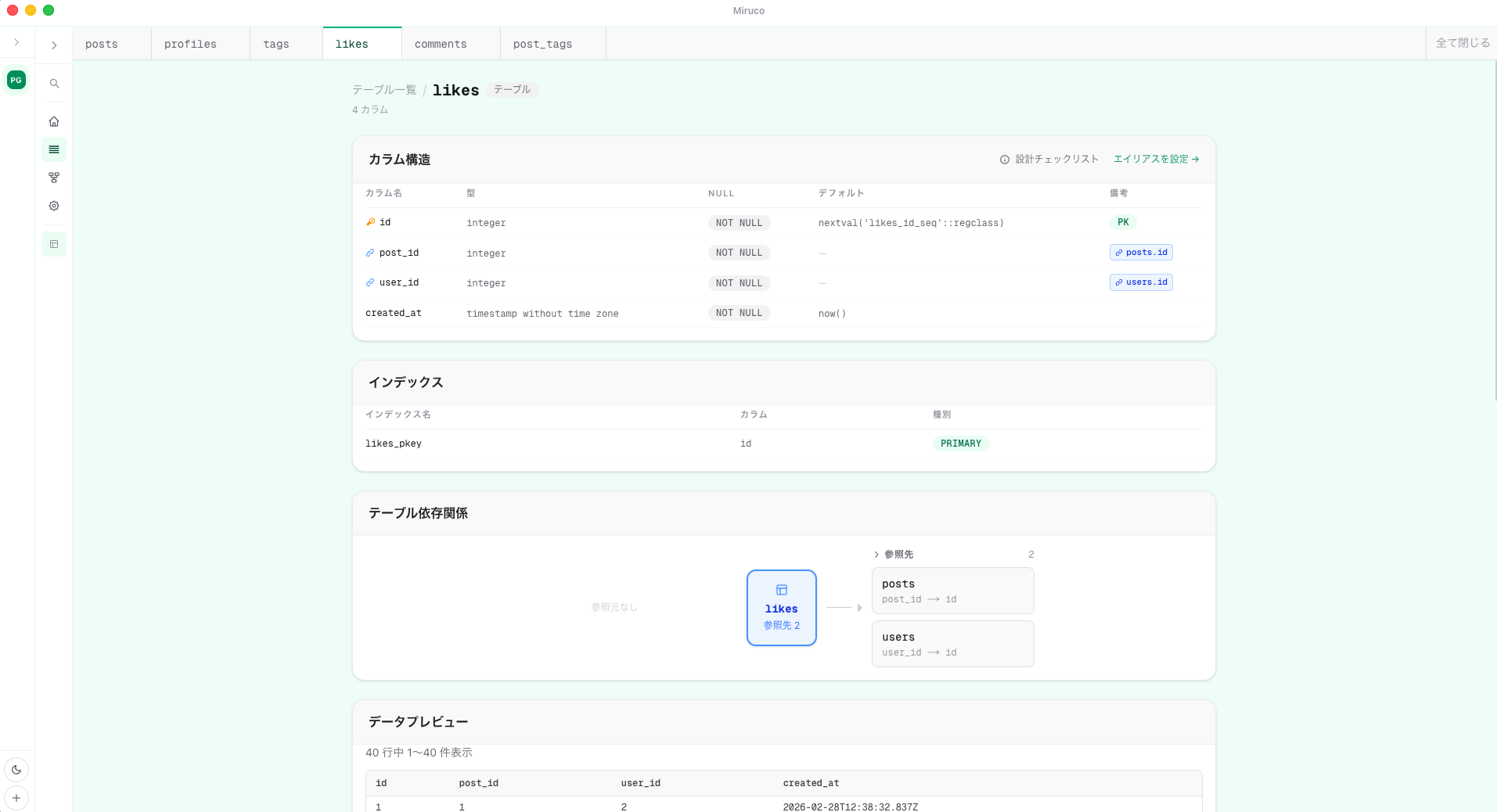This screenshot has width=1497, height=812.
Task: Select the table list sidebar icon
Action: point(53,149)
